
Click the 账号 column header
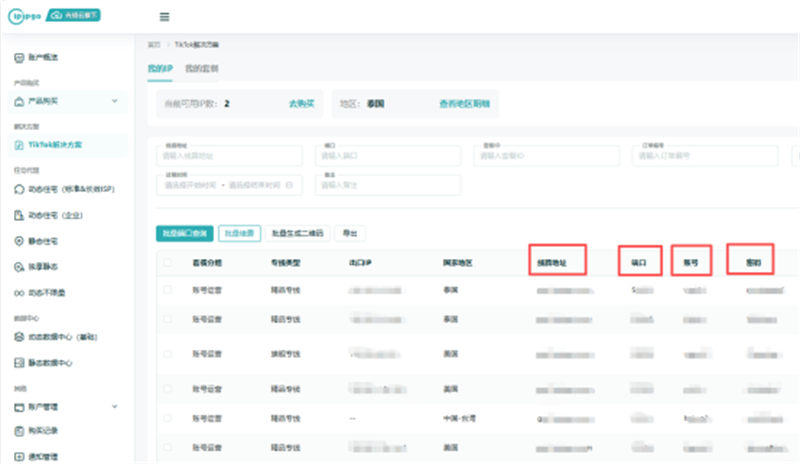tap(690, 263)
